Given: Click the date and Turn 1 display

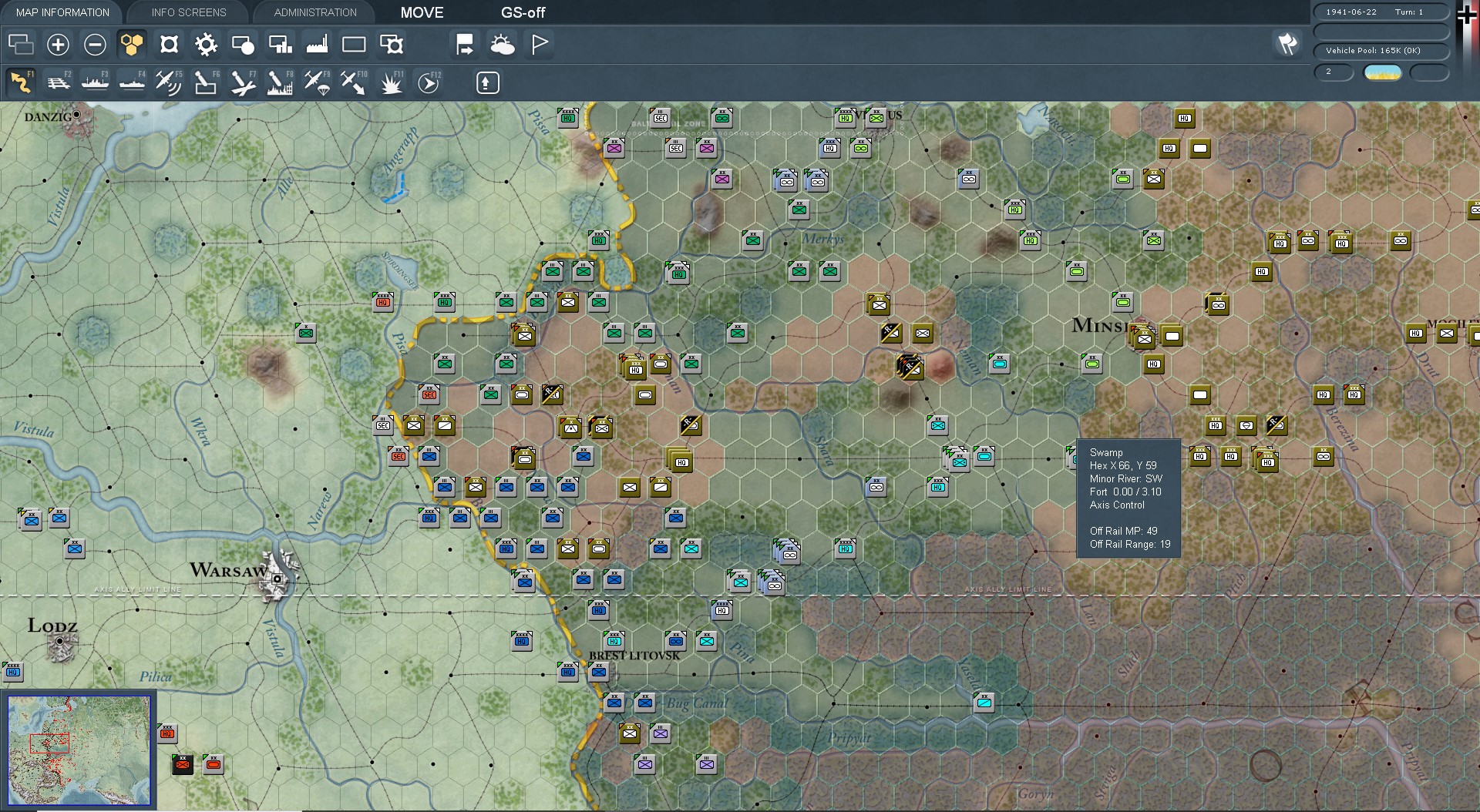Looking at the screenshot, I should point(1381,12).
